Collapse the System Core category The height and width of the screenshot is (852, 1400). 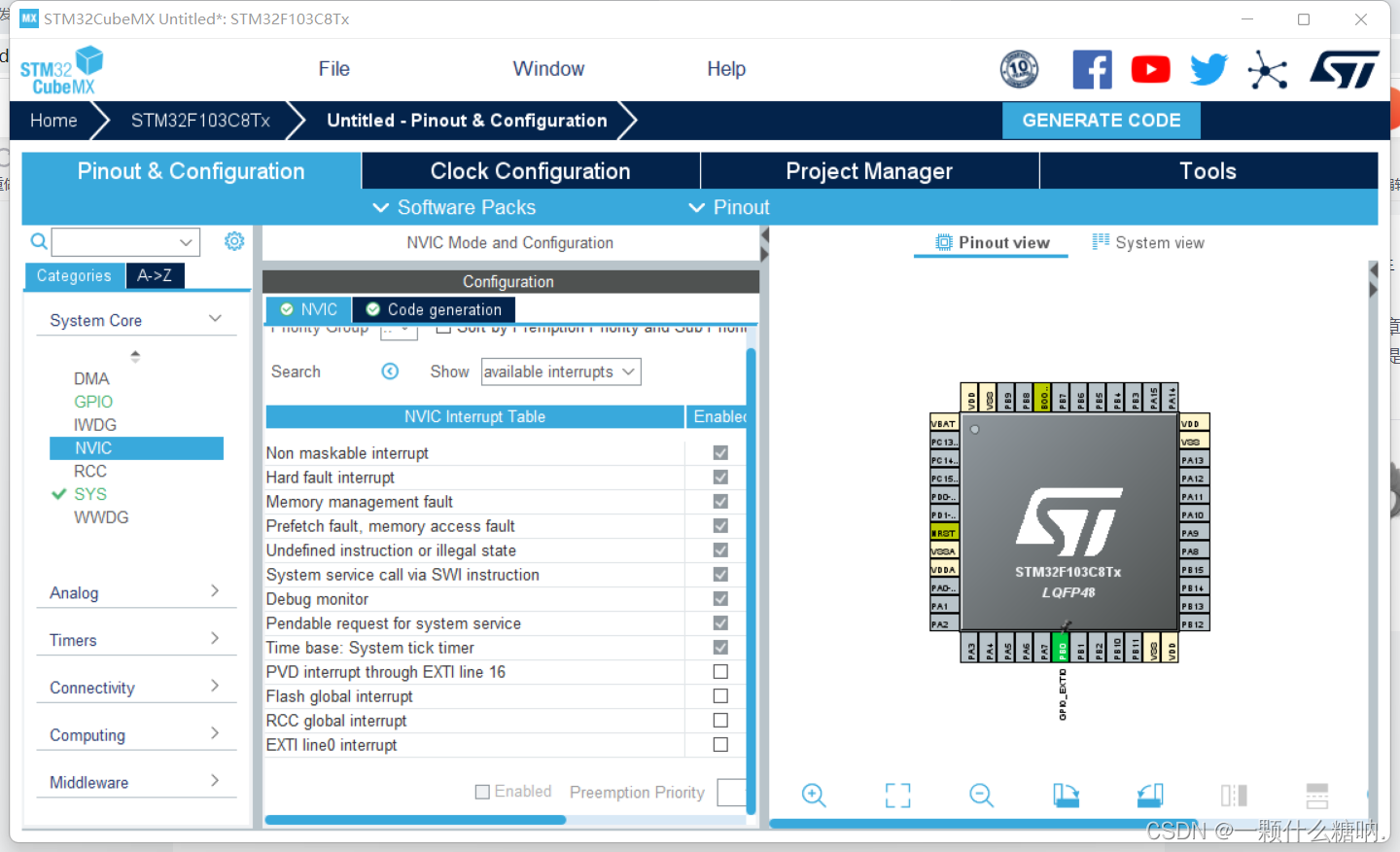pos(215,319)
